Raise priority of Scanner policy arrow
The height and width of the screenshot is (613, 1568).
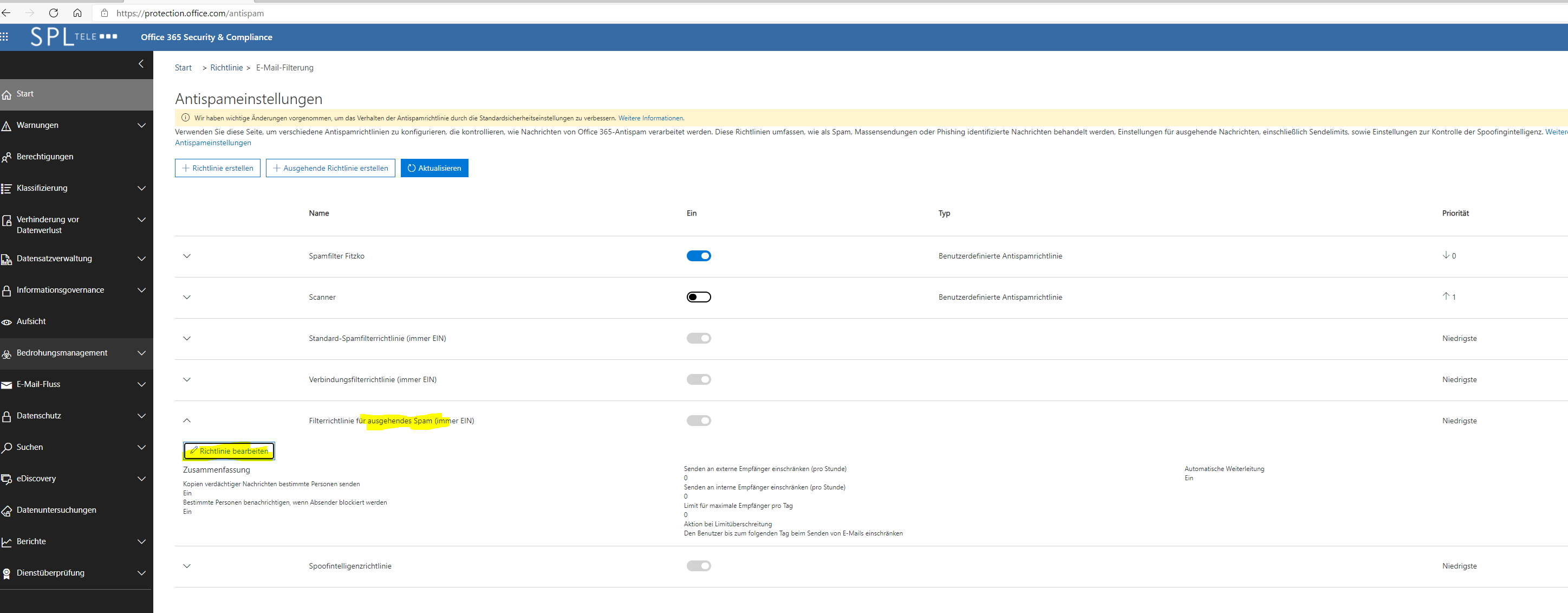pyautogui.click(x=1446, y=296)
